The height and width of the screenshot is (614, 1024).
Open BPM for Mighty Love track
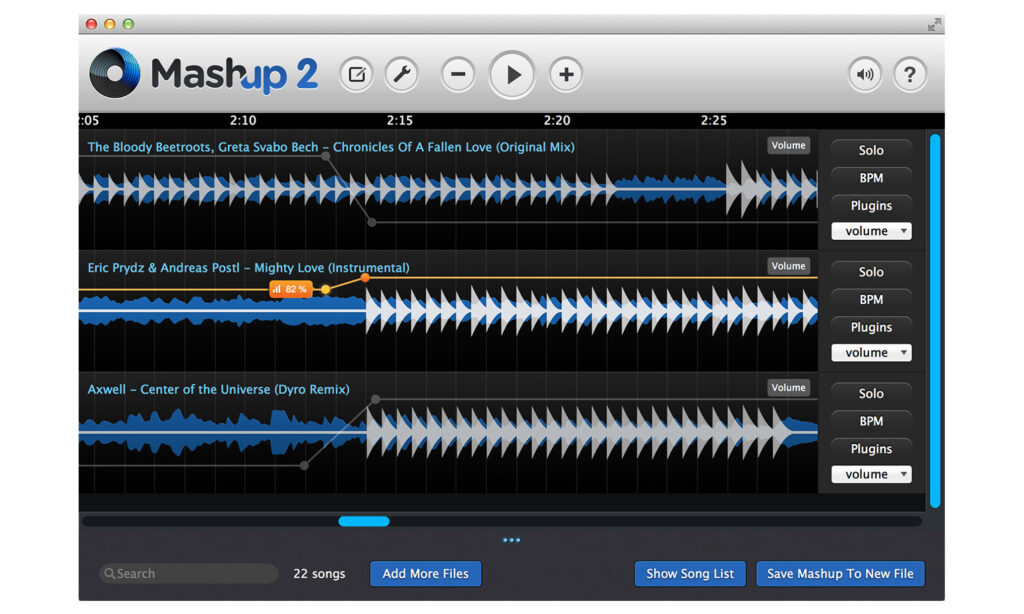[871, 299]
